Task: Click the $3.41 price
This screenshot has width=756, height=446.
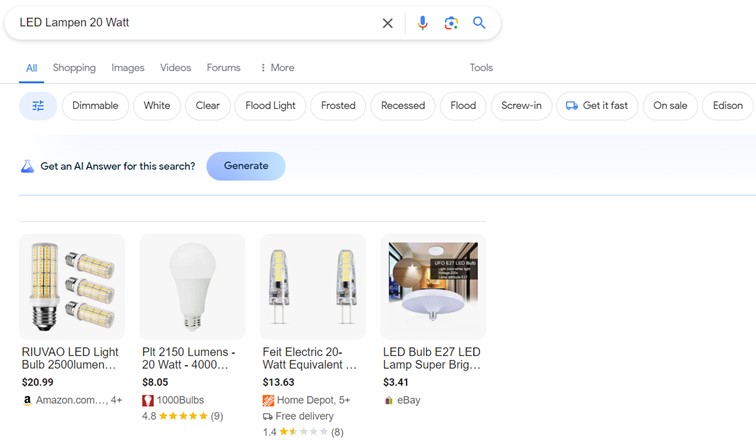Action: tap(396, 382)
